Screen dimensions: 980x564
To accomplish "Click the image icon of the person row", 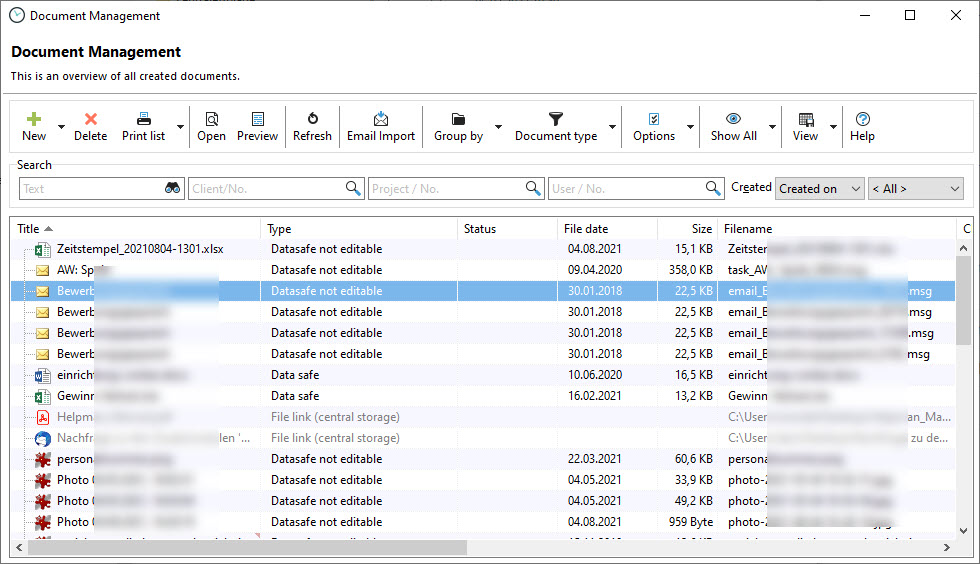I will [x=42, y=460].
